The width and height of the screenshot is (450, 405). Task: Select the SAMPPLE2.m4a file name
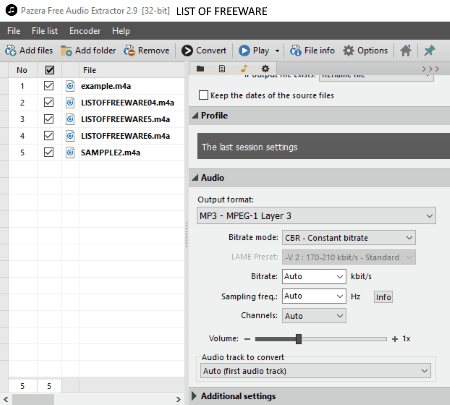[x=110, y=153]
